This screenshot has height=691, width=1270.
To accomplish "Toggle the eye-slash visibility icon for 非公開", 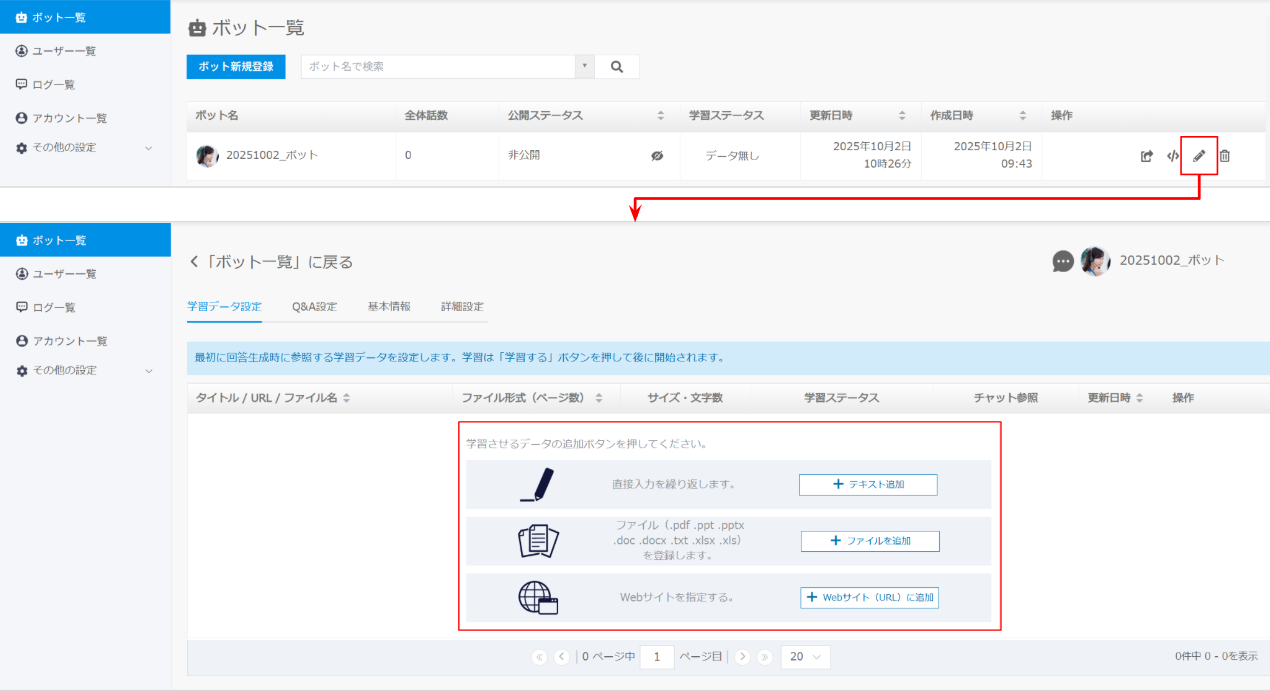I will 657,156.
